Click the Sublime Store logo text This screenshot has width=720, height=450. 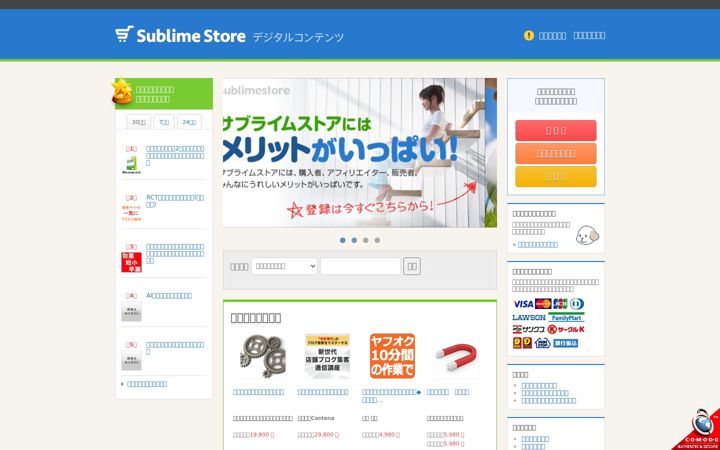pyautogui.click(x=191, y=36)
